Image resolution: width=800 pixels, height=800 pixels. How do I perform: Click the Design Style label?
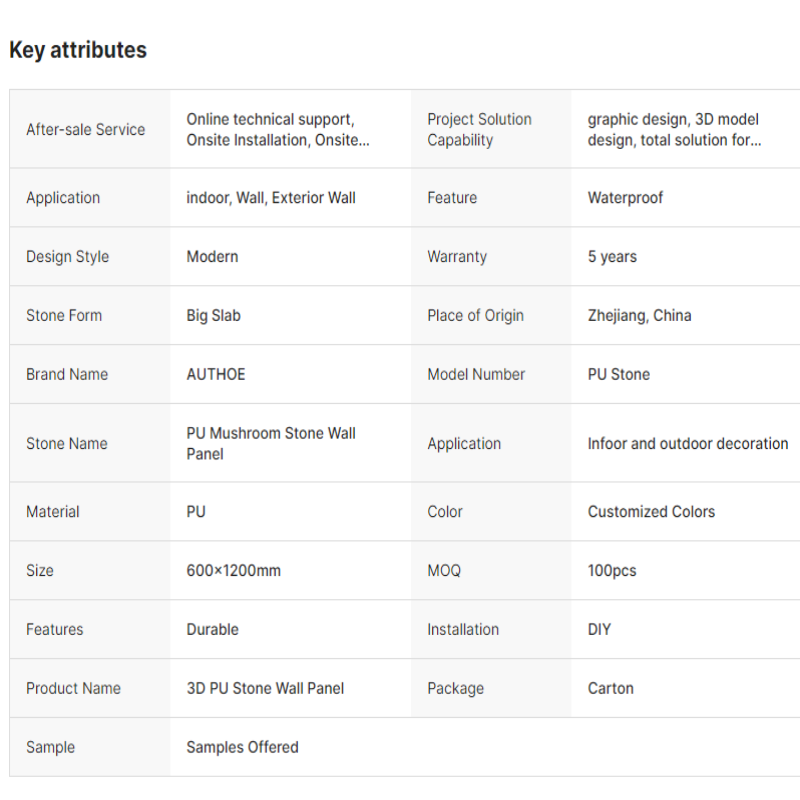(x=67, y=257)
